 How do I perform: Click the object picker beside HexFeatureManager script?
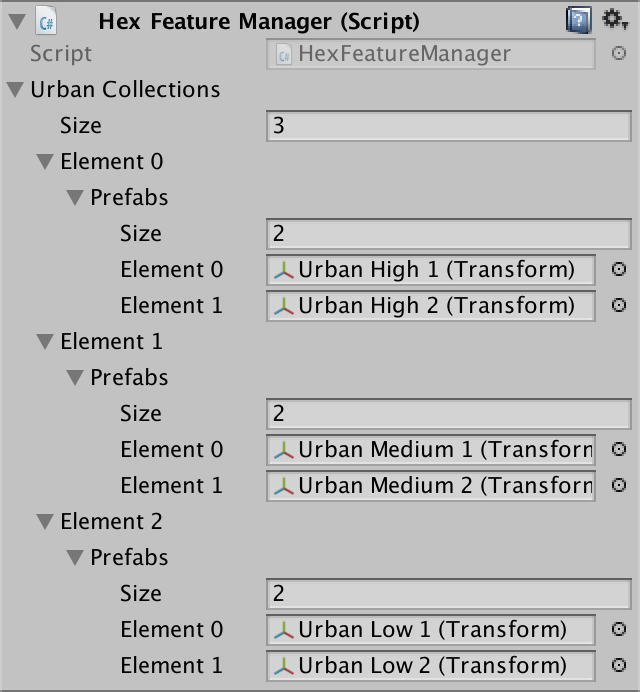619,54
